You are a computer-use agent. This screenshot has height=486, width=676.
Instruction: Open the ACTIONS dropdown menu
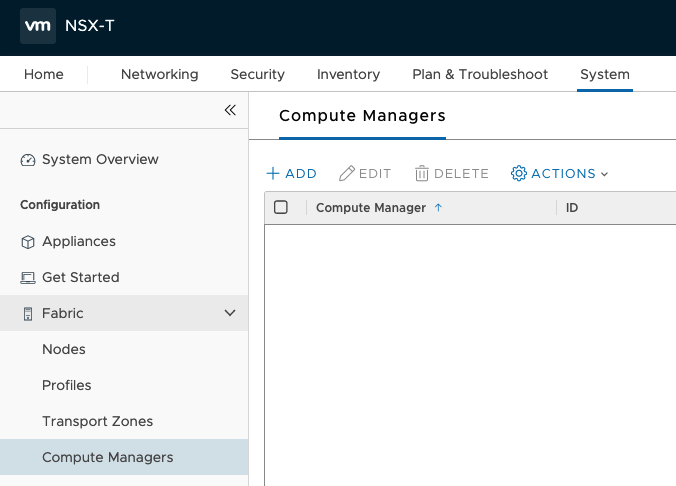tap(560, 173)
